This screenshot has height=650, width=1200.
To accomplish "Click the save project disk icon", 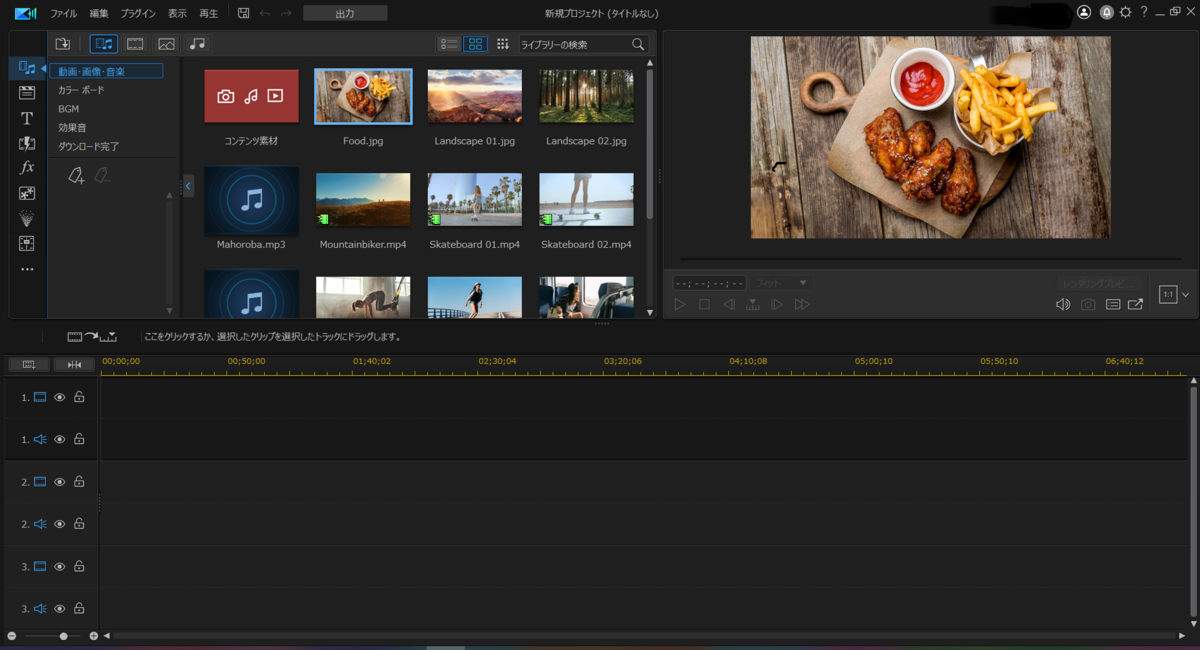I will pyautogui.click(x=243, y=13).
